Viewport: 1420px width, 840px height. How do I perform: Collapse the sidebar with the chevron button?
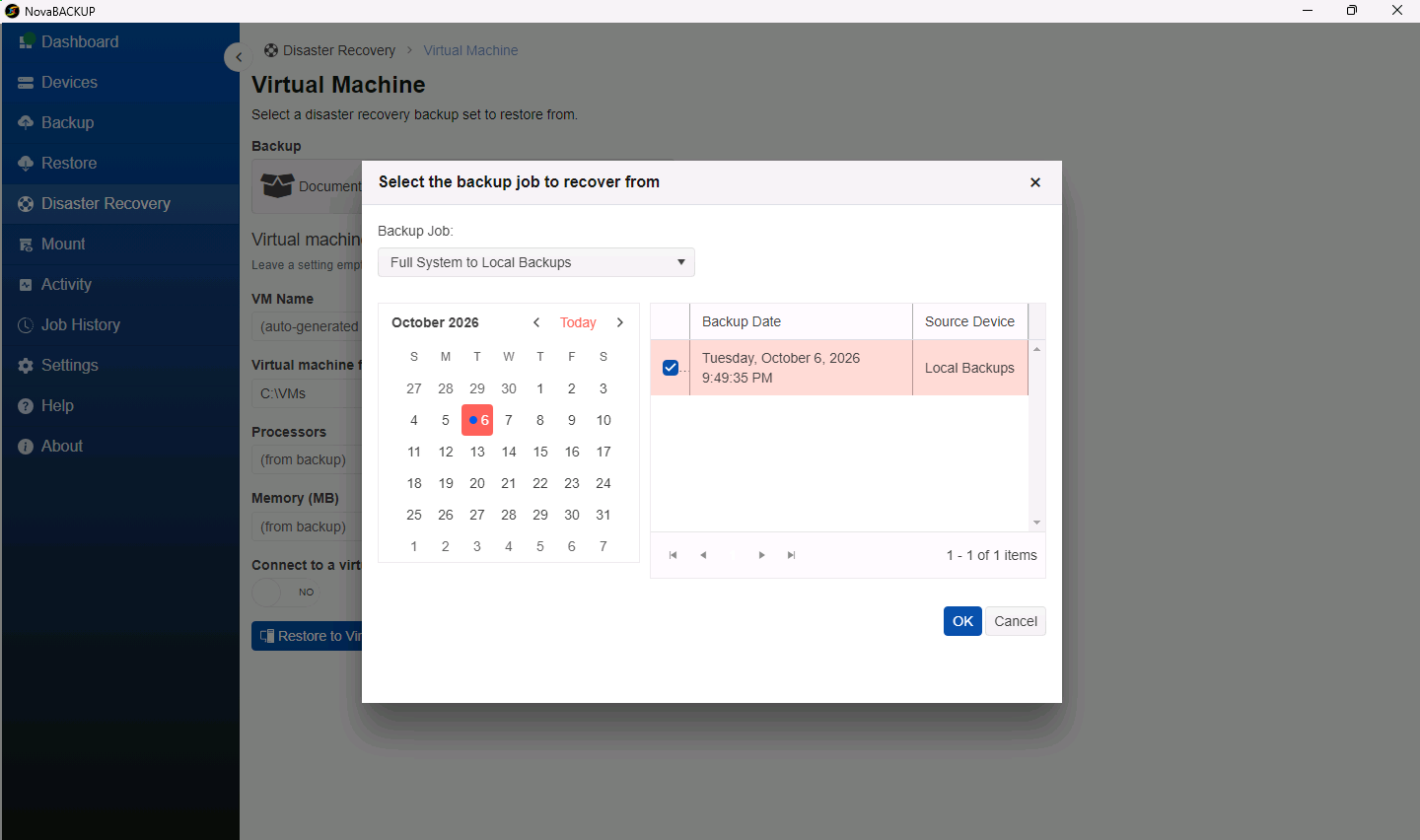[238, 57]
